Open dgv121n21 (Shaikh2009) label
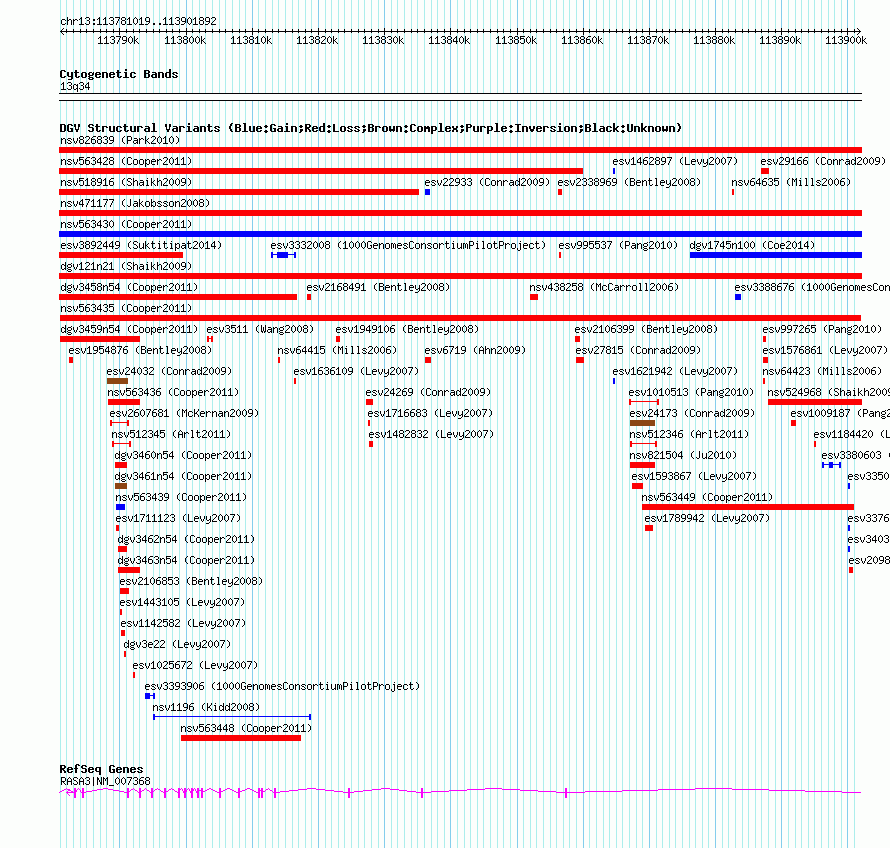 (x=126, y=266)
